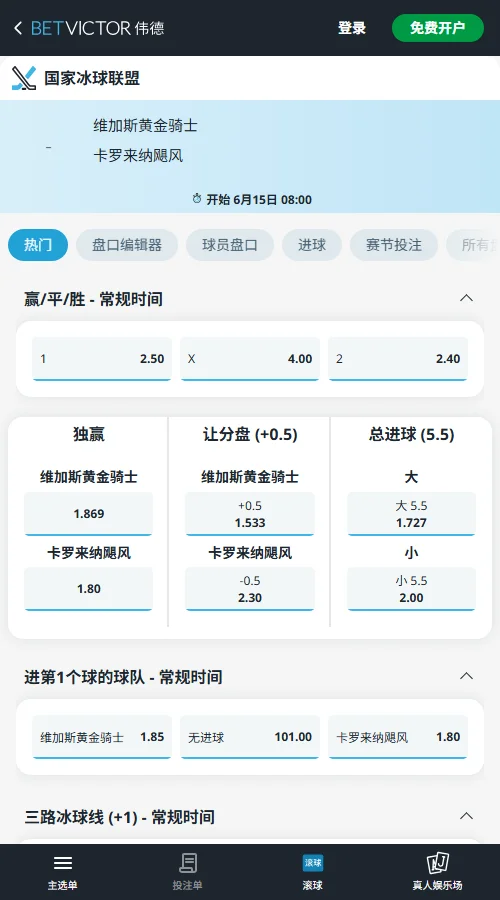Collapse 进第1个球的球队 section chevron
The image size is (500, 900).
coord(467,676)
